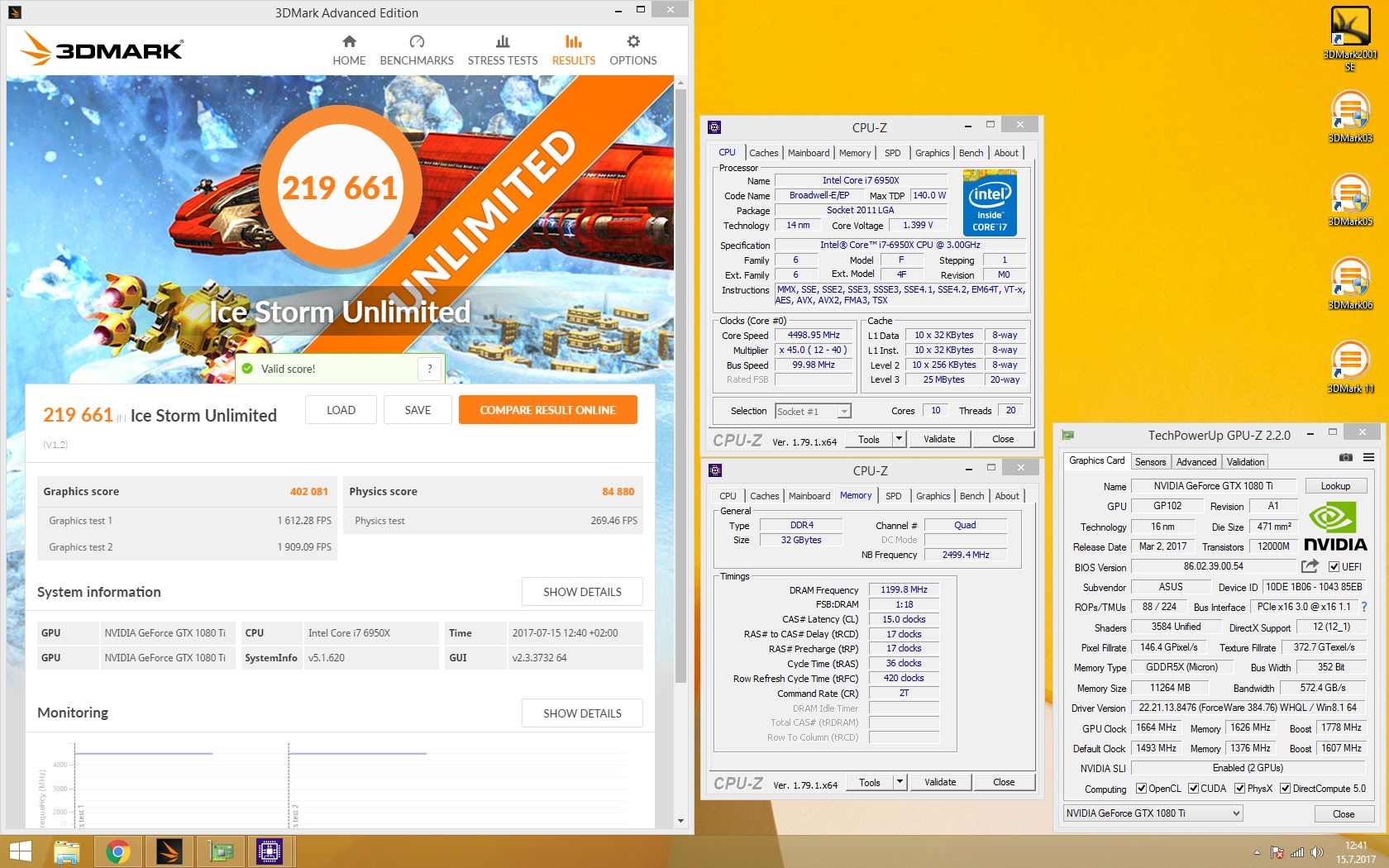Switch to Sensors tab in GPU-Z
Screen dimensions: 1389x868
(x=1150, y=462)
